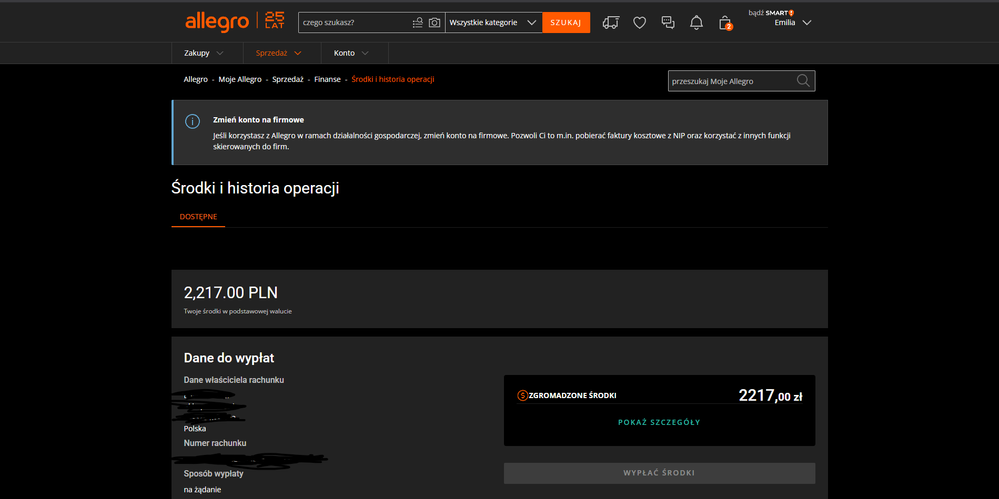Click WYPŁAĆ ŚRODKI button
The image size is (999, 499).
(659, 473)
